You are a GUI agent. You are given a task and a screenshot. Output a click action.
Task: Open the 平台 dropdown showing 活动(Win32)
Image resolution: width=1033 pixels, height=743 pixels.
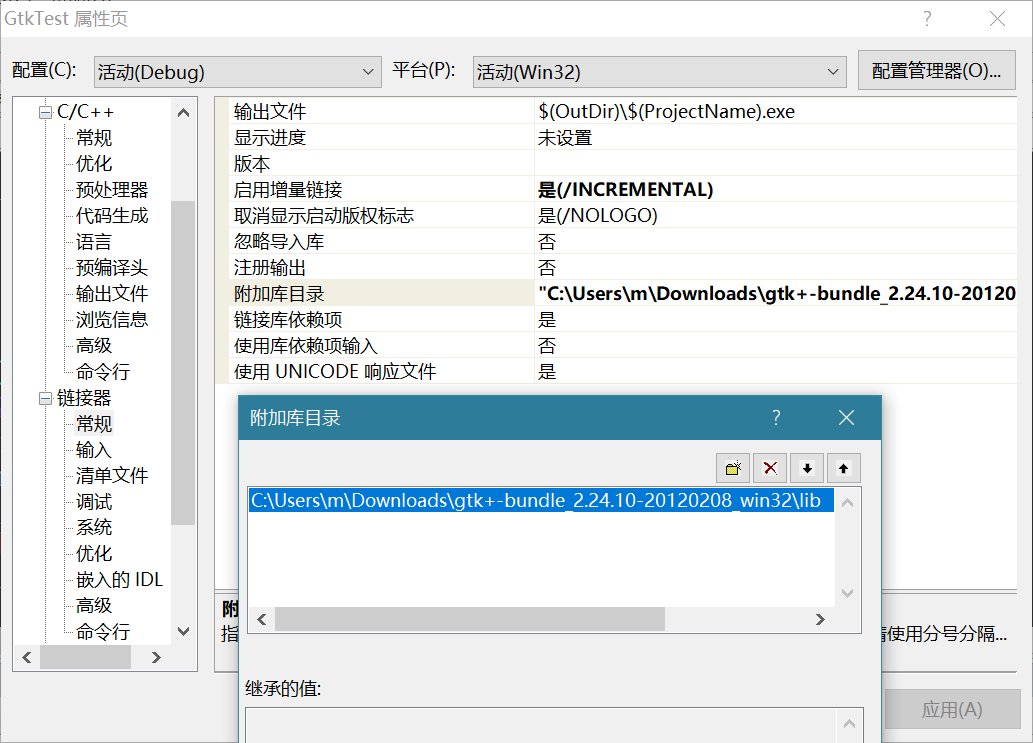tap(659, 72)
